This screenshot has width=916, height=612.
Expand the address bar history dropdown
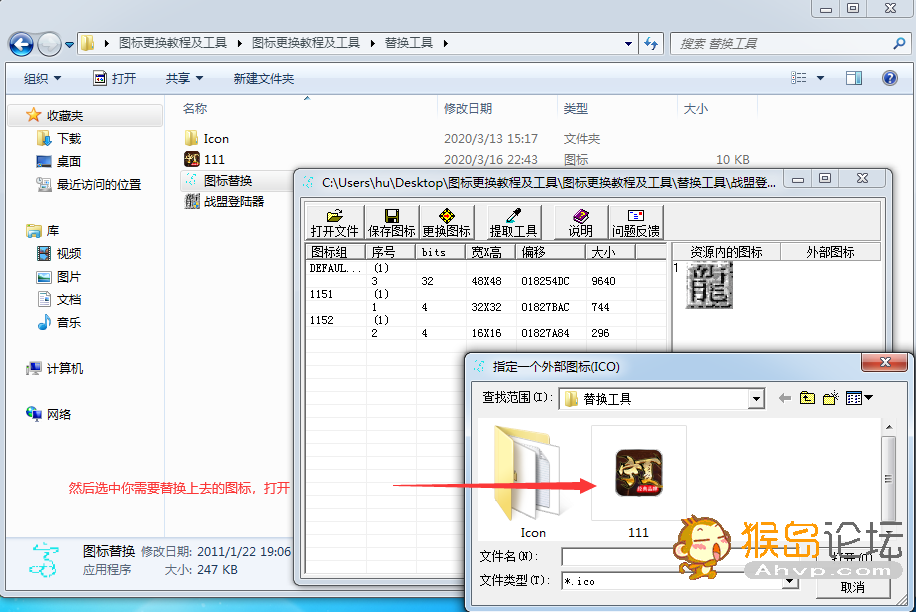coord(628,44)
